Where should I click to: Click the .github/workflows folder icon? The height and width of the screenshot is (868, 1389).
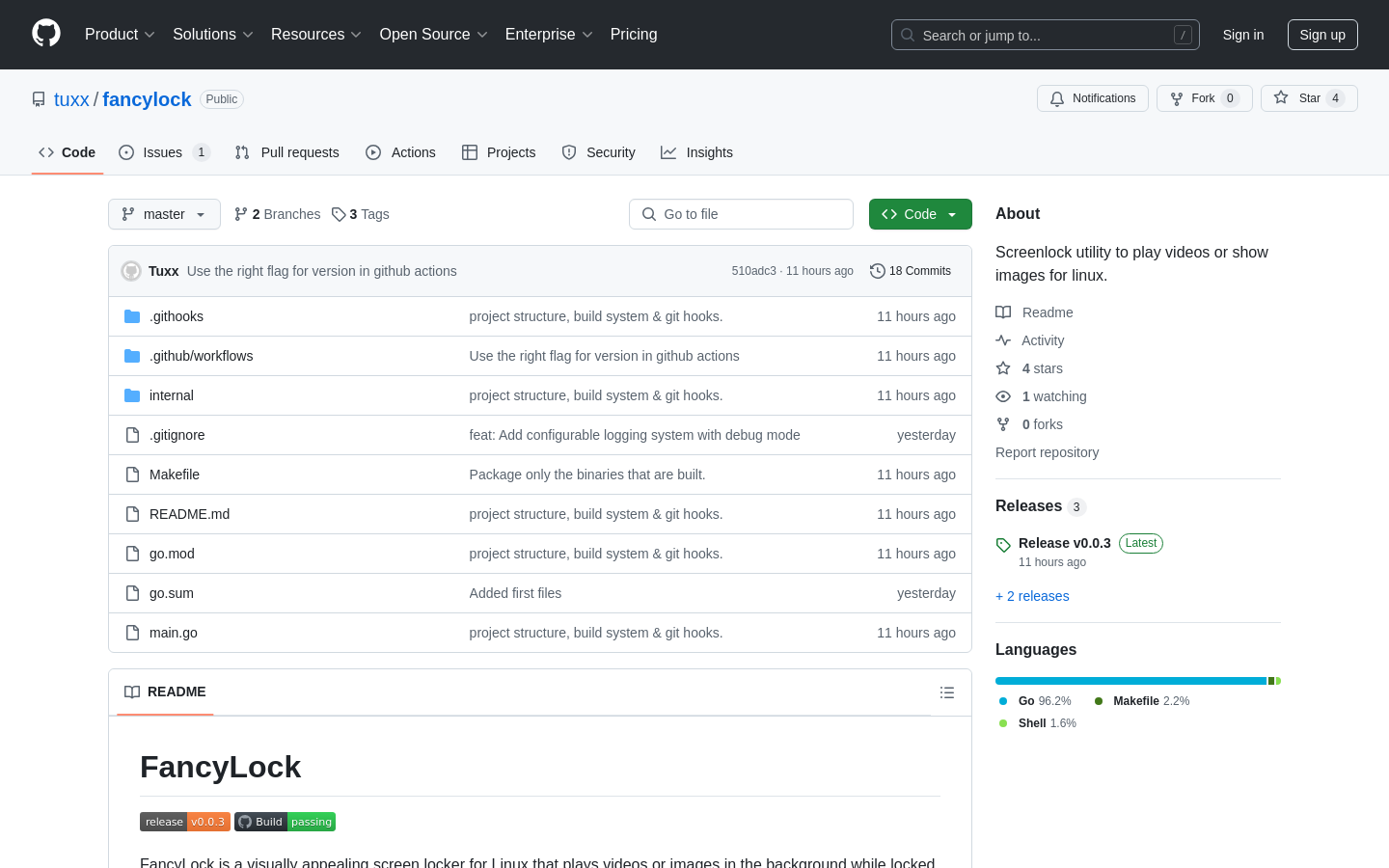point(132,356)
